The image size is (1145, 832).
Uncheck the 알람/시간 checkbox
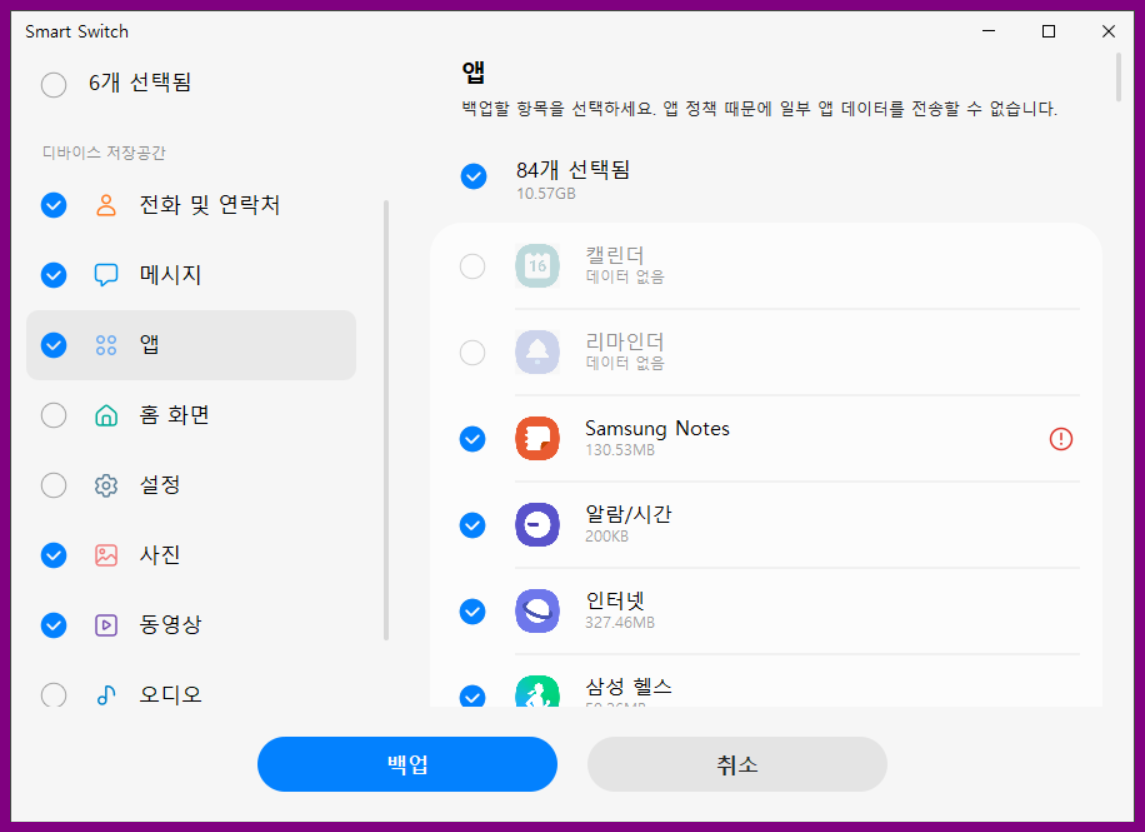click(x=472, y=525)
